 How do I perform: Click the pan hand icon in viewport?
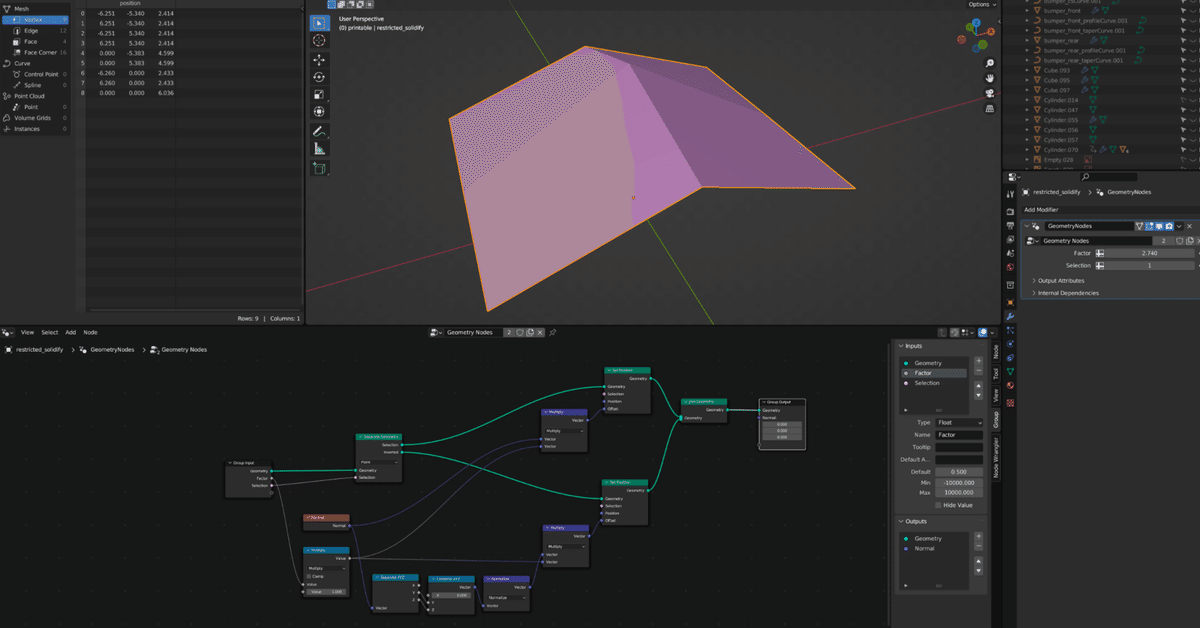click(989, 77)
